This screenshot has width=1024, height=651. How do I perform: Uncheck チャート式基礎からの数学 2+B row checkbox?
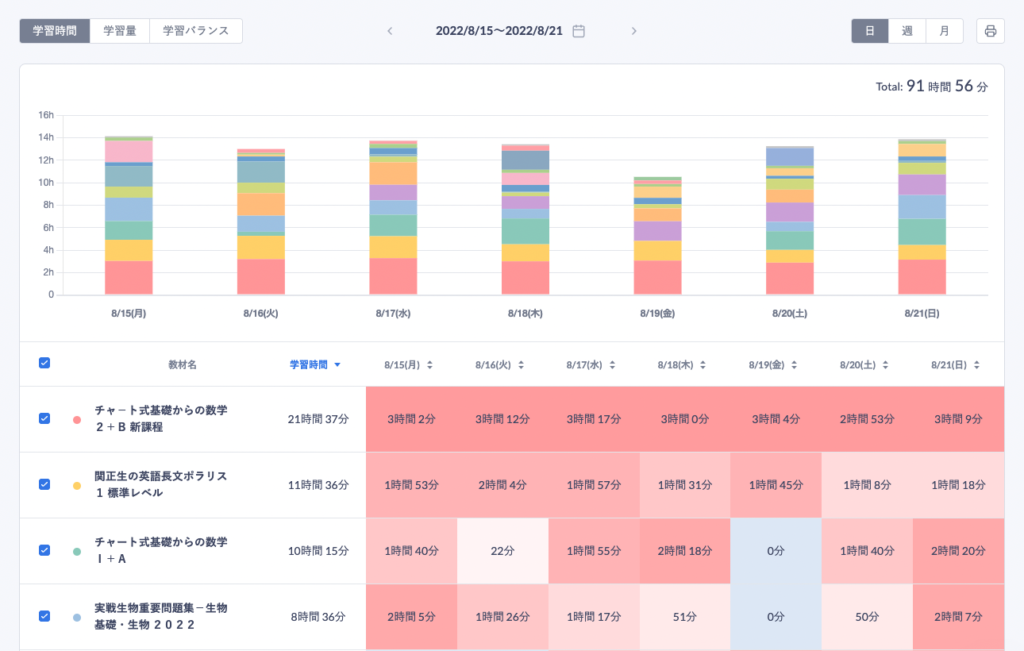pyautogui.click(x=44, y=419)
